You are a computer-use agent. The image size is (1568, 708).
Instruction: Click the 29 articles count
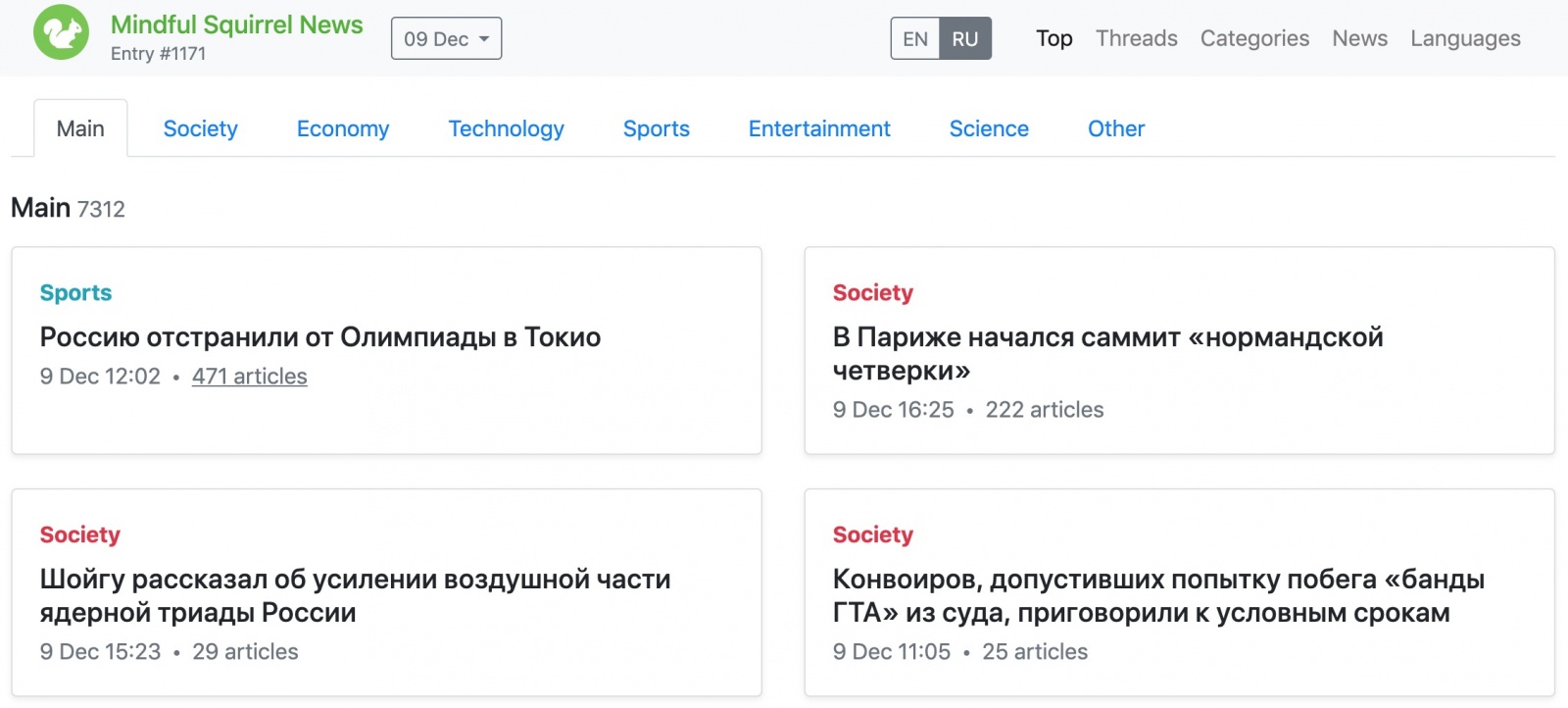[x=245, y=652]
